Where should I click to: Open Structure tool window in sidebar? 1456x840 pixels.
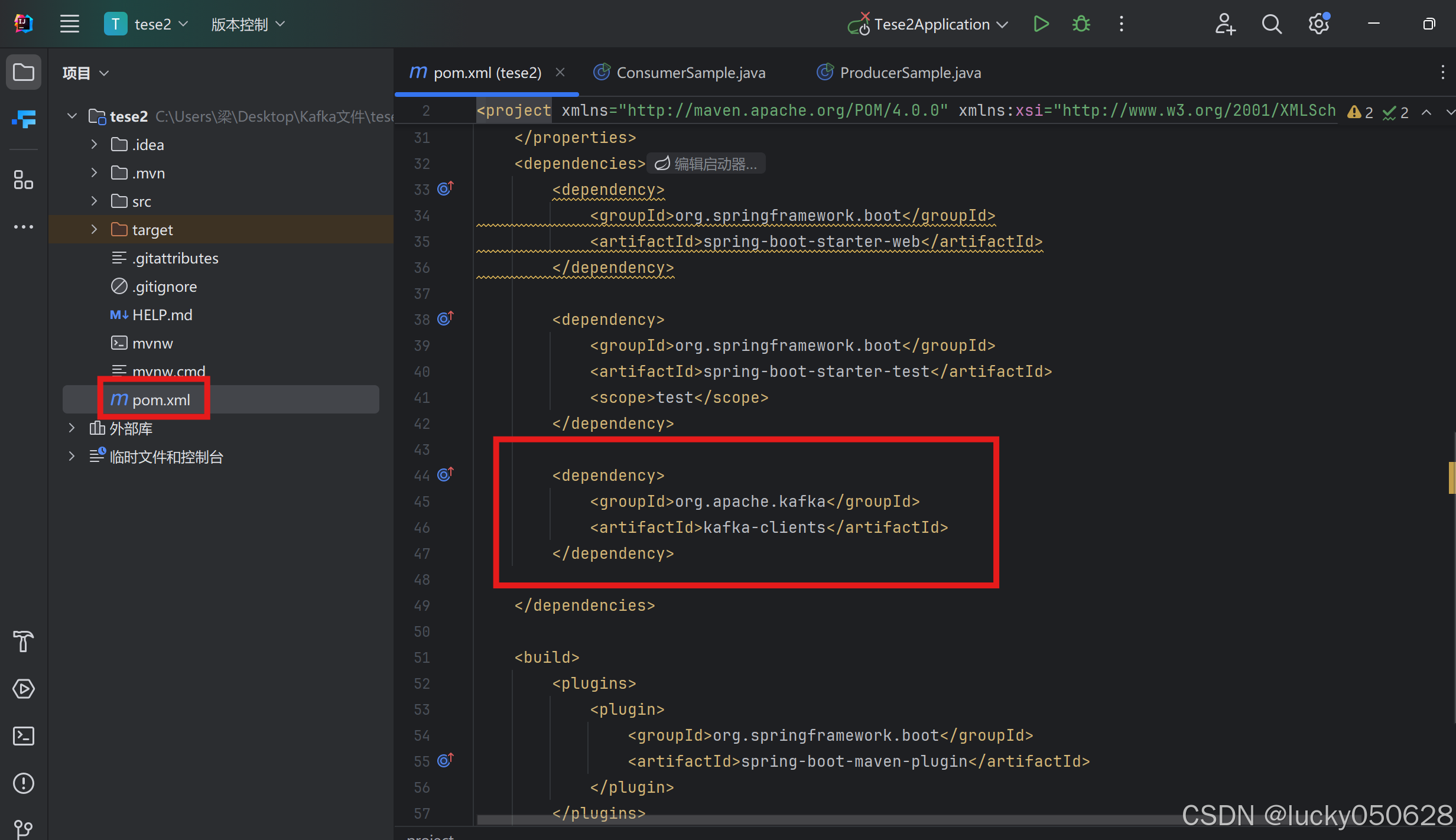(x=24, y=180)
